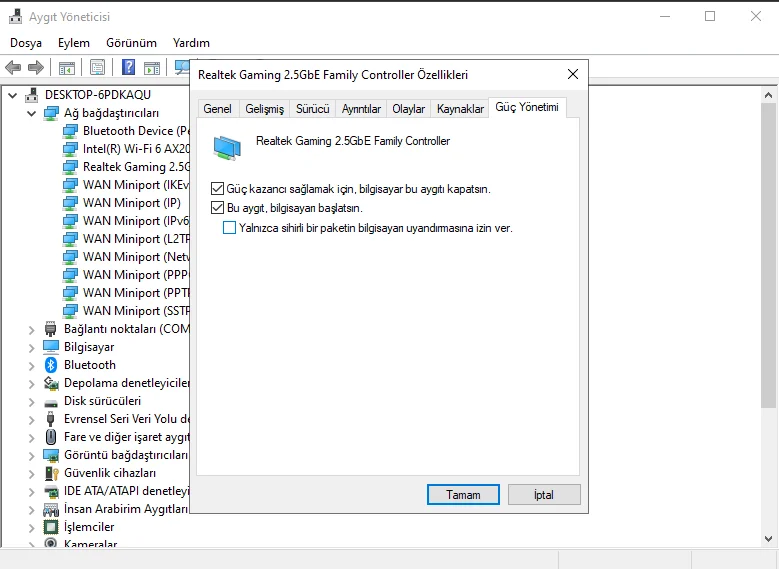Click the Ağ bağdaştırıcıları network icon

51,113
